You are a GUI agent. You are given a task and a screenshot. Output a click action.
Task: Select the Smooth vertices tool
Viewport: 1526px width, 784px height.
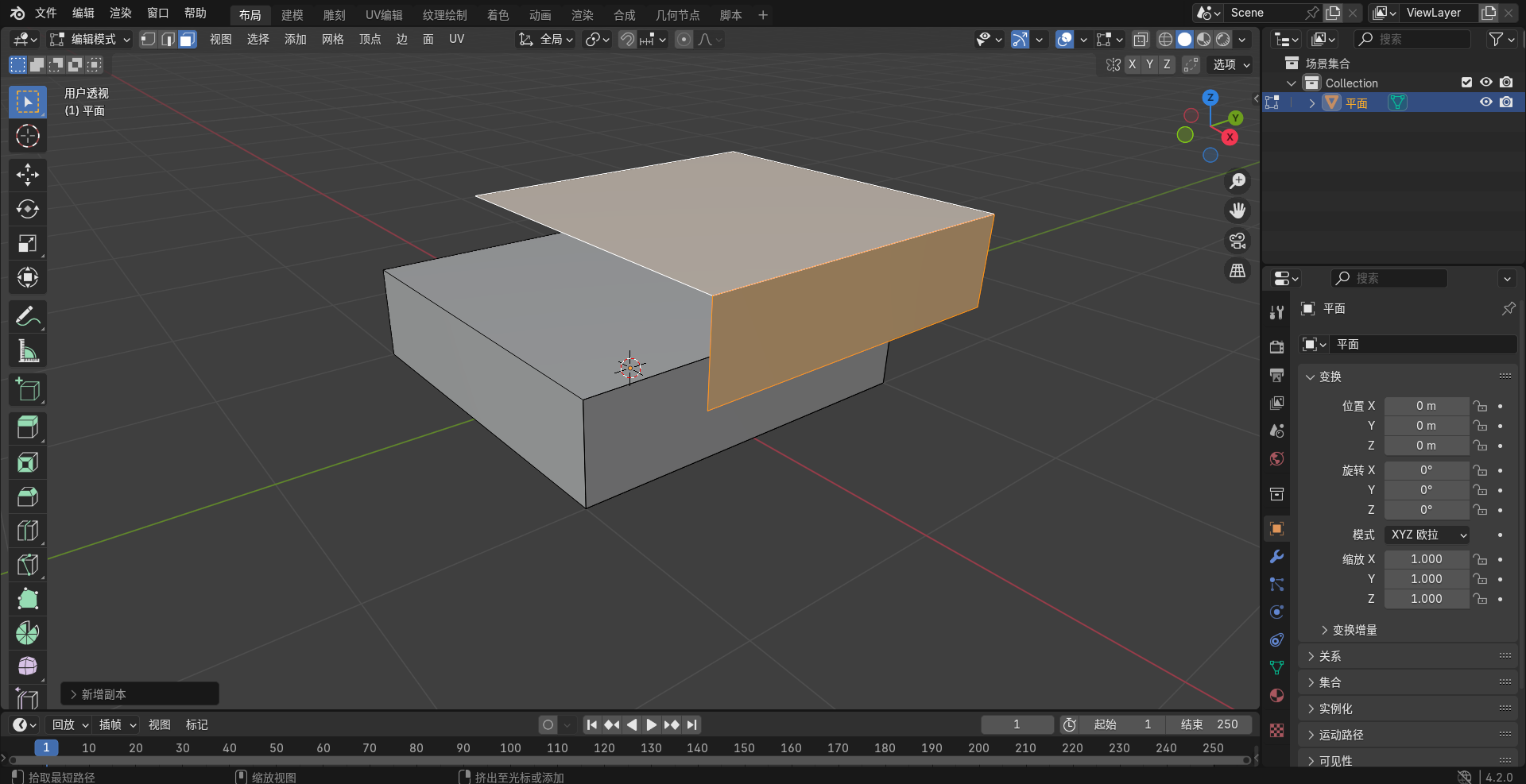point(28,667)
